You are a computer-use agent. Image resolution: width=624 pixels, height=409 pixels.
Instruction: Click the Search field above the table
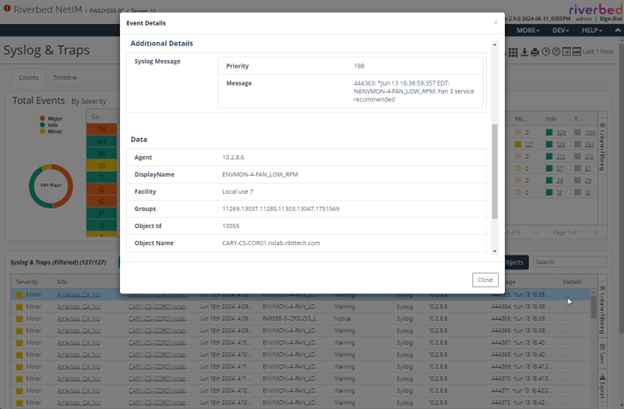point(558,262)
